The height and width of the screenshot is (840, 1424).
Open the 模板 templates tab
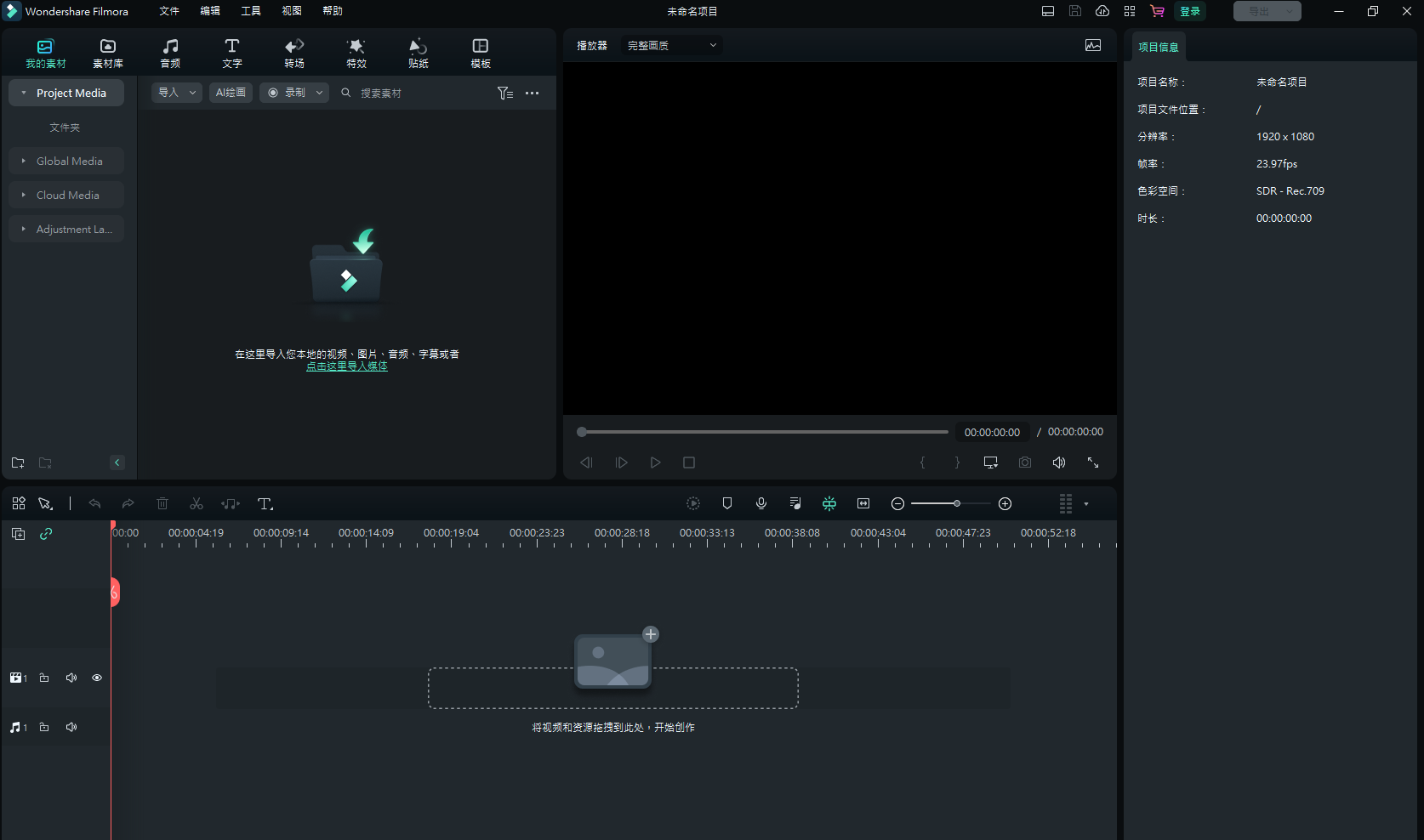pyautogui.click(x=481, y=53)
